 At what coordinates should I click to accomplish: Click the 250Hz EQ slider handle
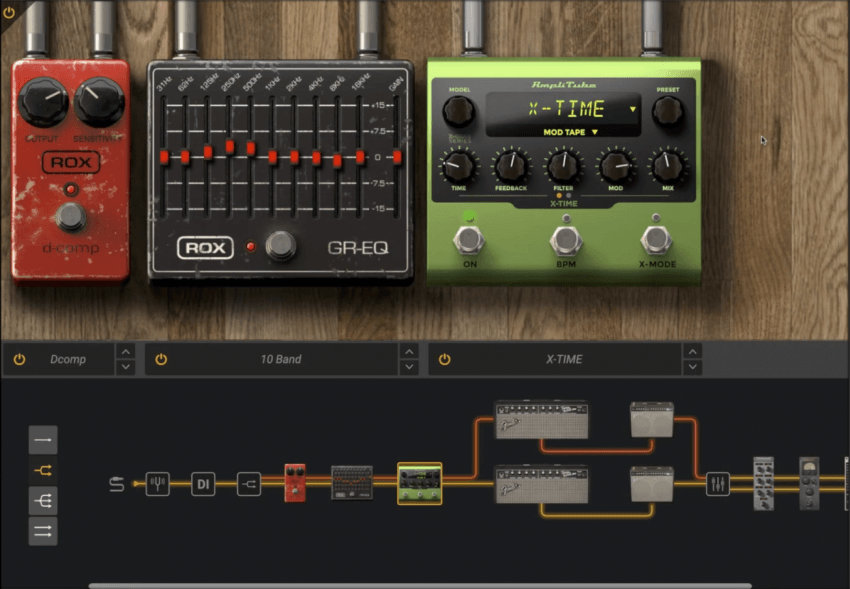click(x=230, y=147)
